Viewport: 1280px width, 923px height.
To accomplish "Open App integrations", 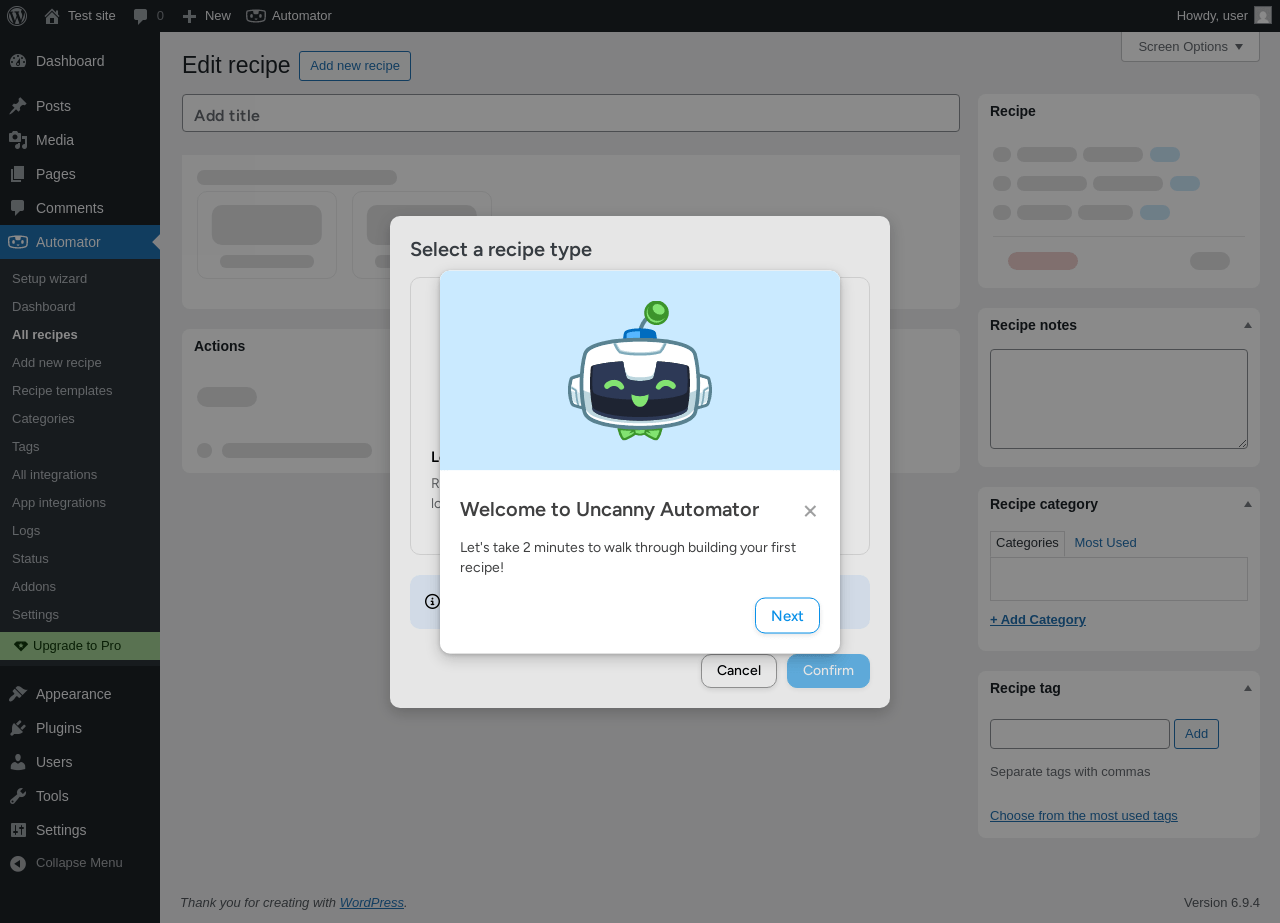I will pos(80,503).
